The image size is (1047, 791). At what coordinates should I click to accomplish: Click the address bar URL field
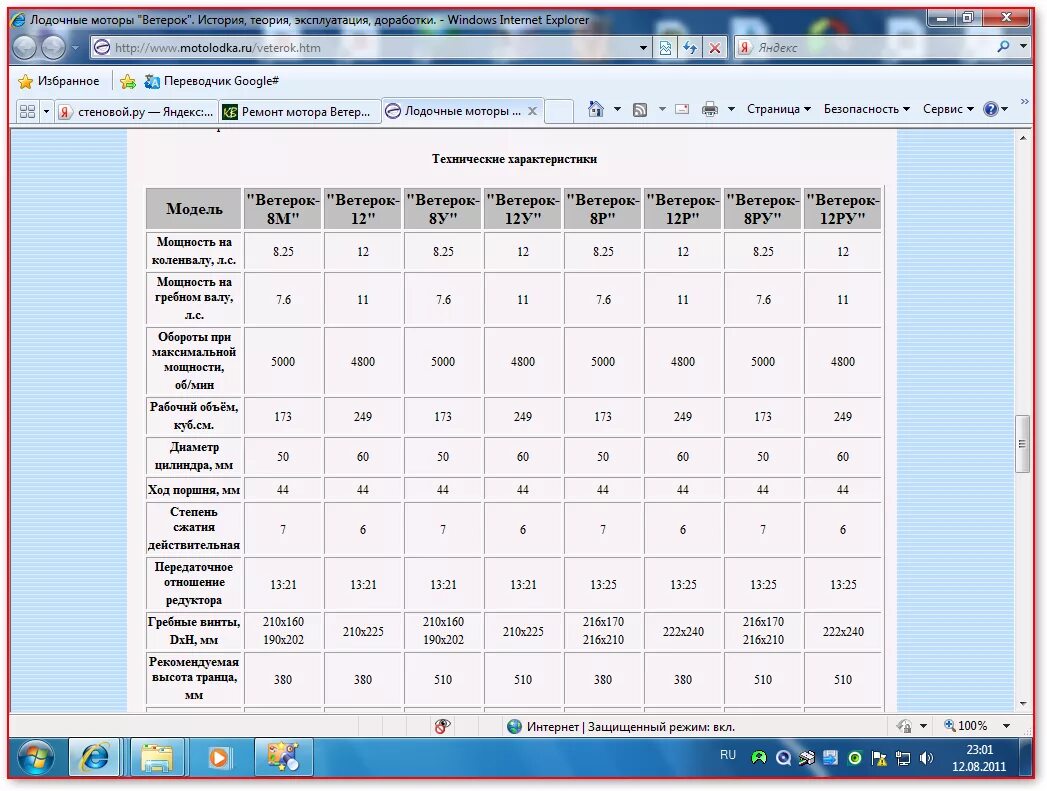pos(373,47)
